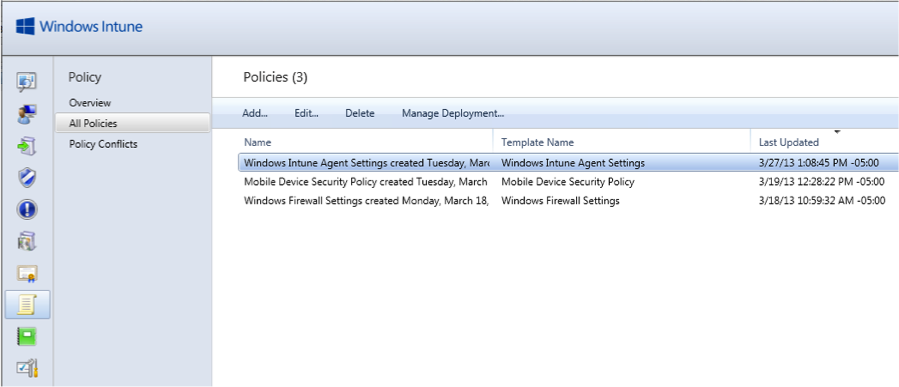Open the Licenses certificate icon
The width and height of the screenshot is (899, 387).
coord(27,274)
